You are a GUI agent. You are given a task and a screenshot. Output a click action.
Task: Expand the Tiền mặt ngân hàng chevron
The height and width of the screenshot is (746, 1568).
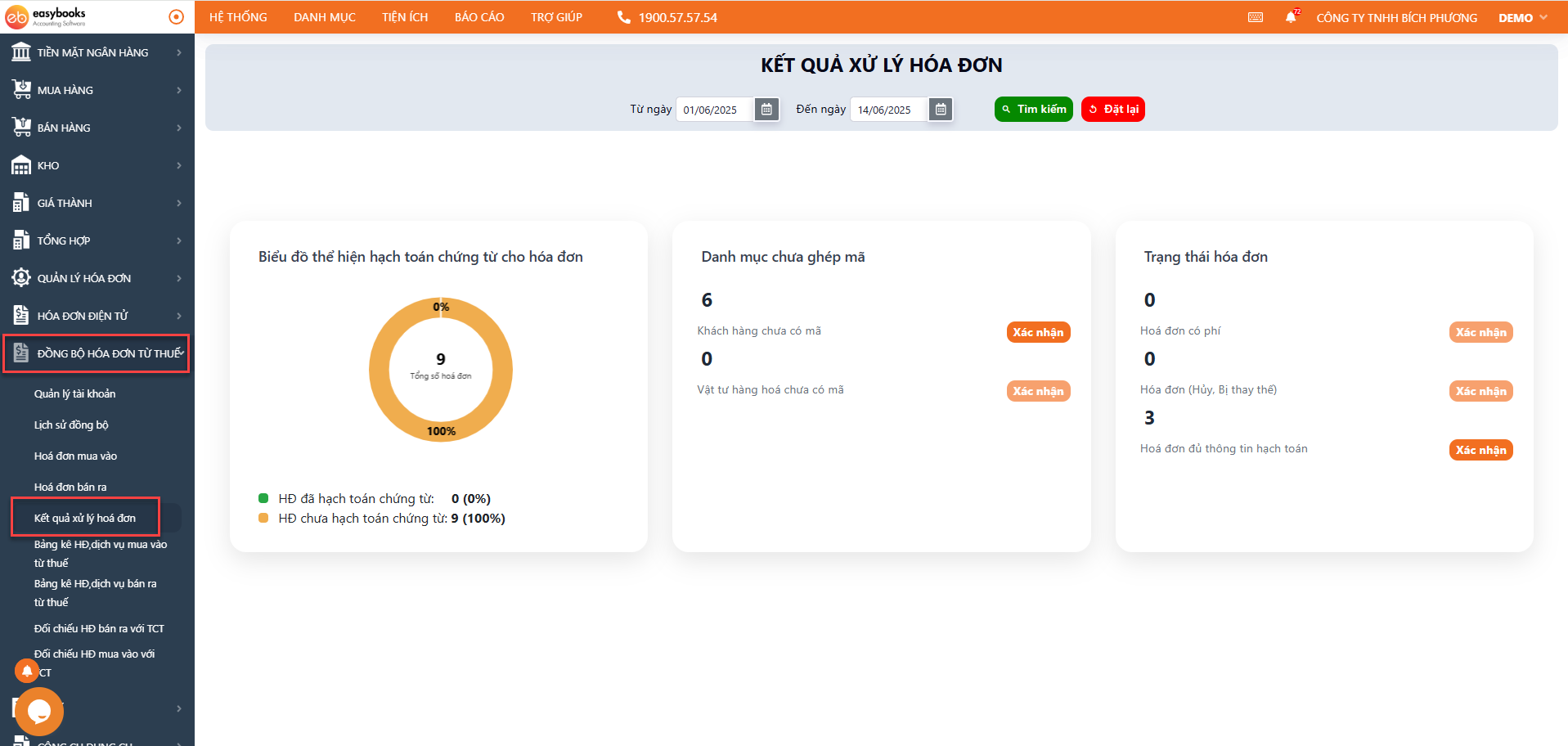[179, 52]
